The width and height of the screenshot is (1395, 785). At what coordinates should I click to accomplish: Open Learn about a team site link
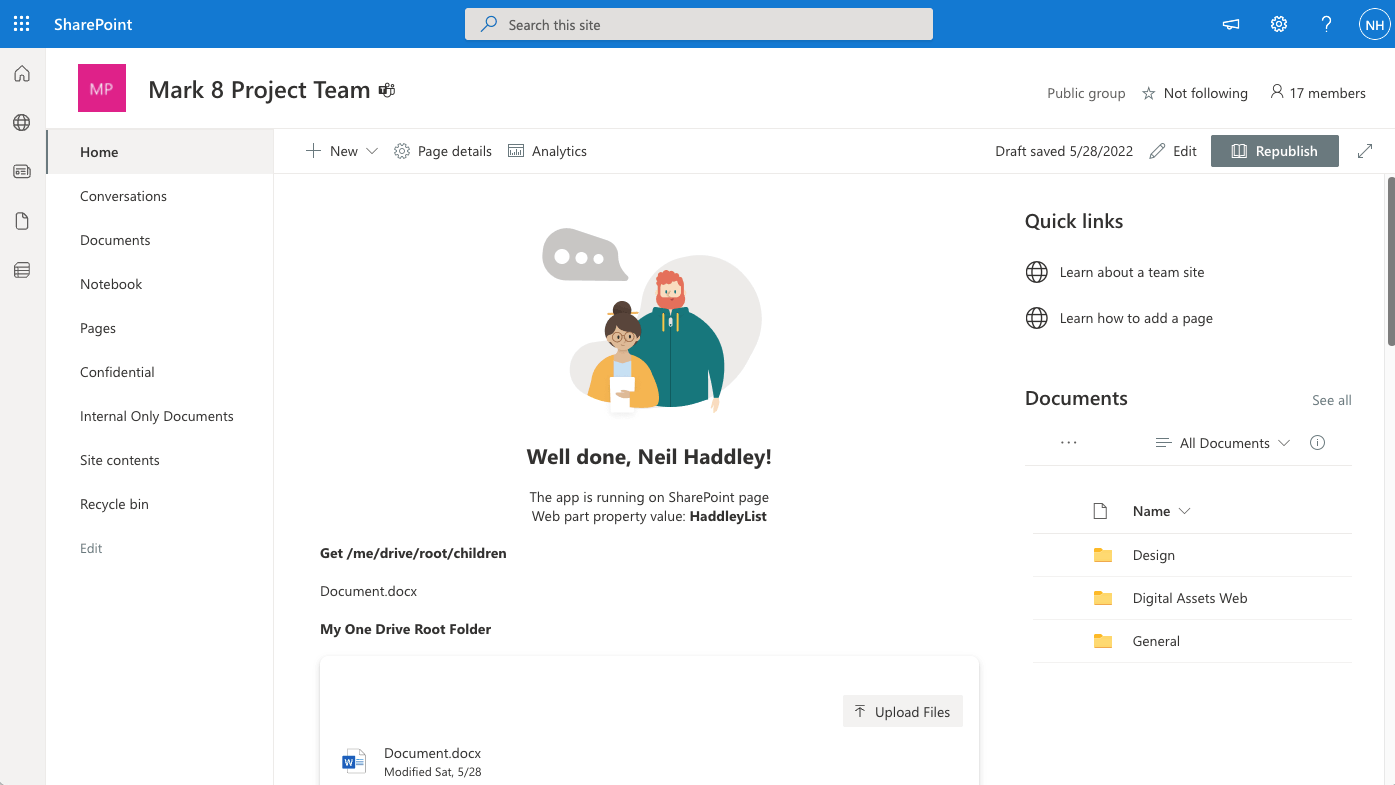click(1131, 272)
